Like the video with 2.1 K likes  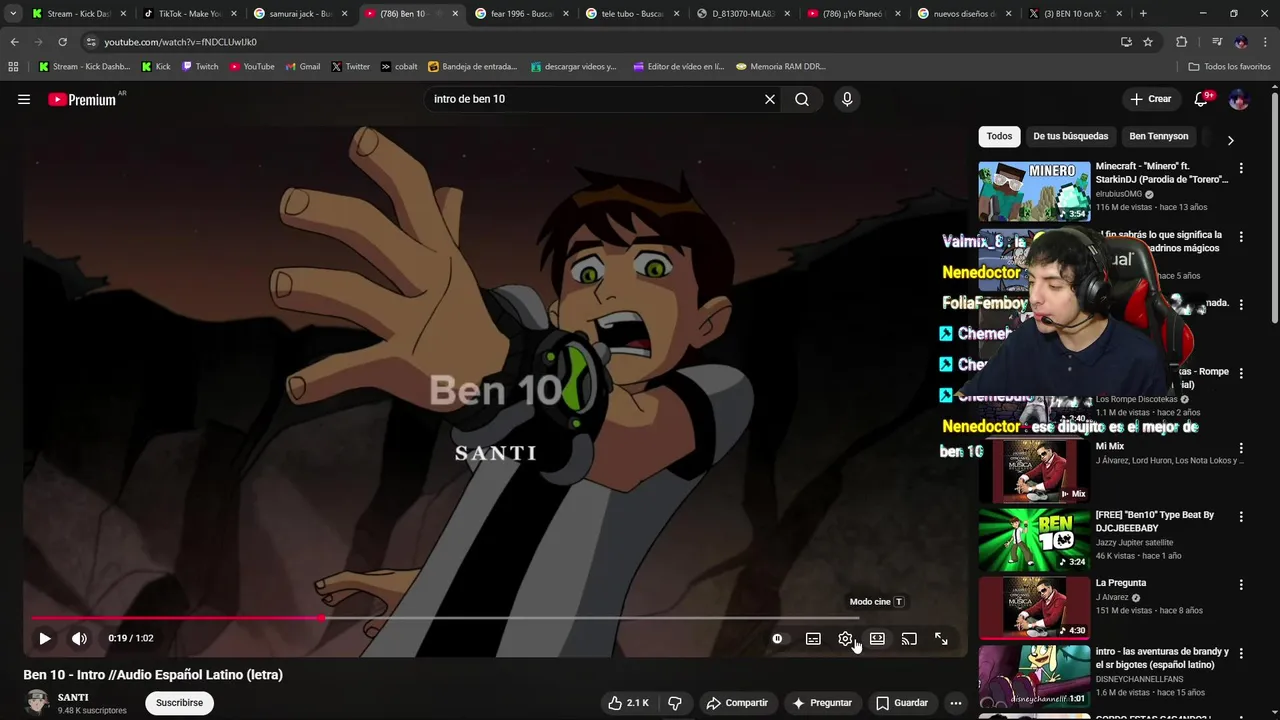pyautogui.click(x=628, y=703)
